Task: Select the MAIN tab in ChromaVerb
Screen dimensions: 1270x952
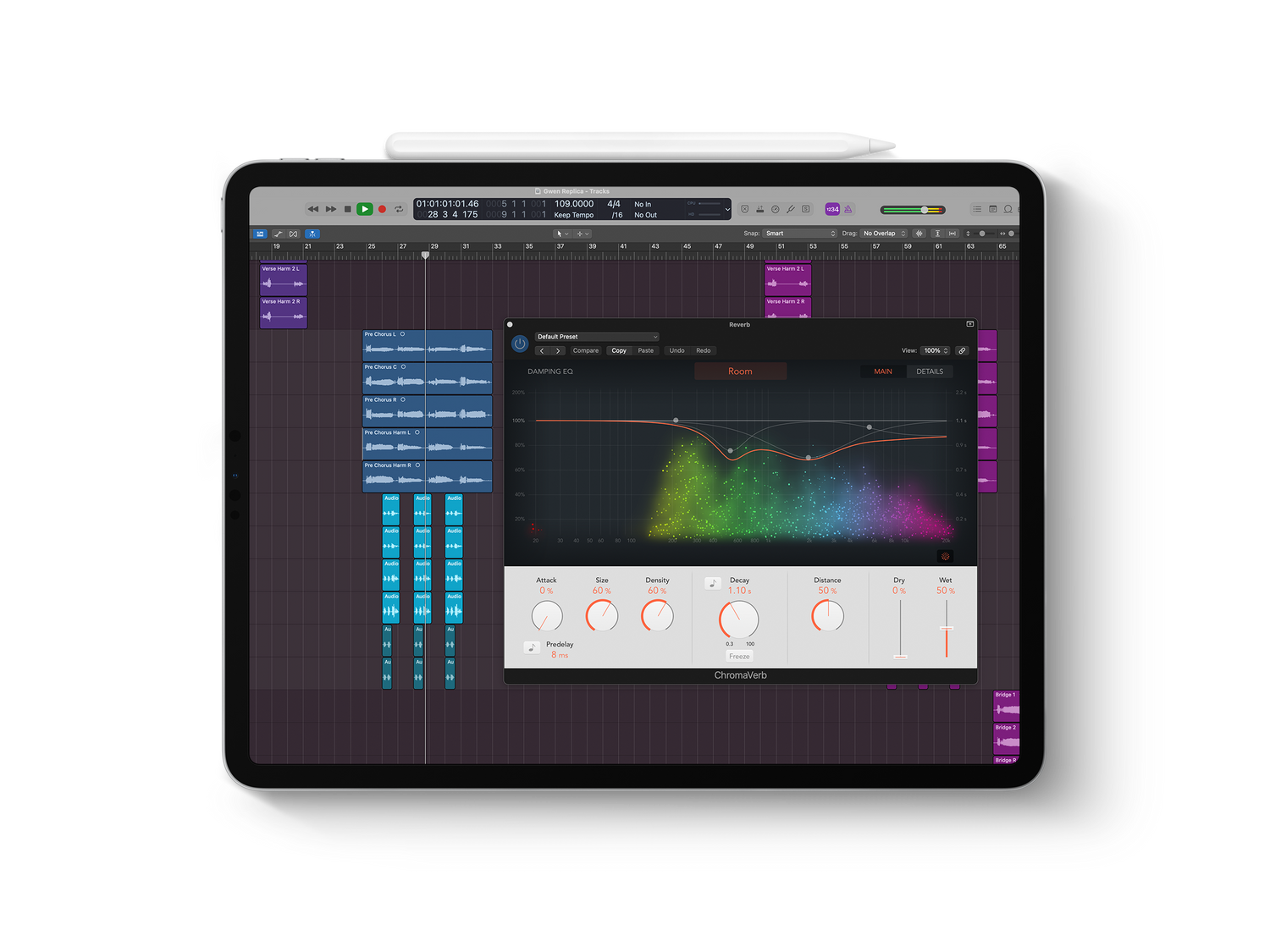Action: coord(883,371)
